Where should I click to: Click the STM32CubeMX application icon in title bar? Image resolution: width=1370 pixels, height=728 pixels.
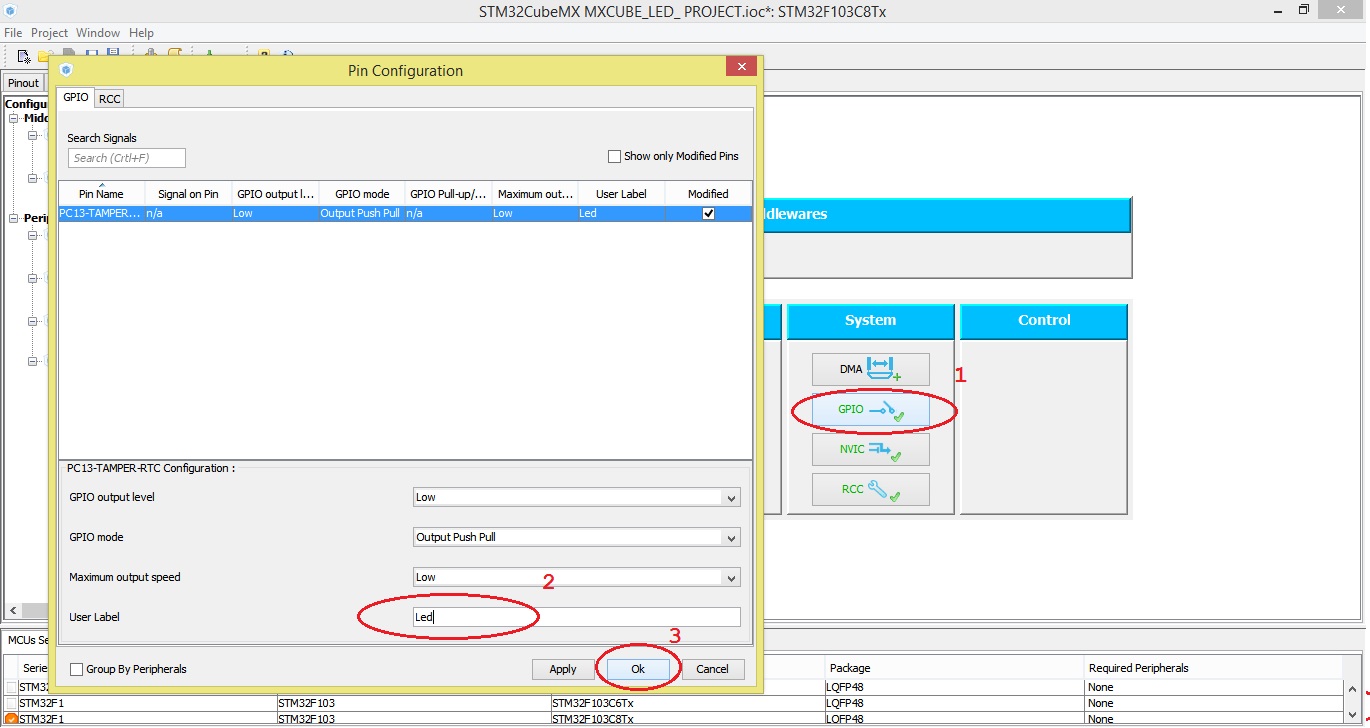point(11,10)
